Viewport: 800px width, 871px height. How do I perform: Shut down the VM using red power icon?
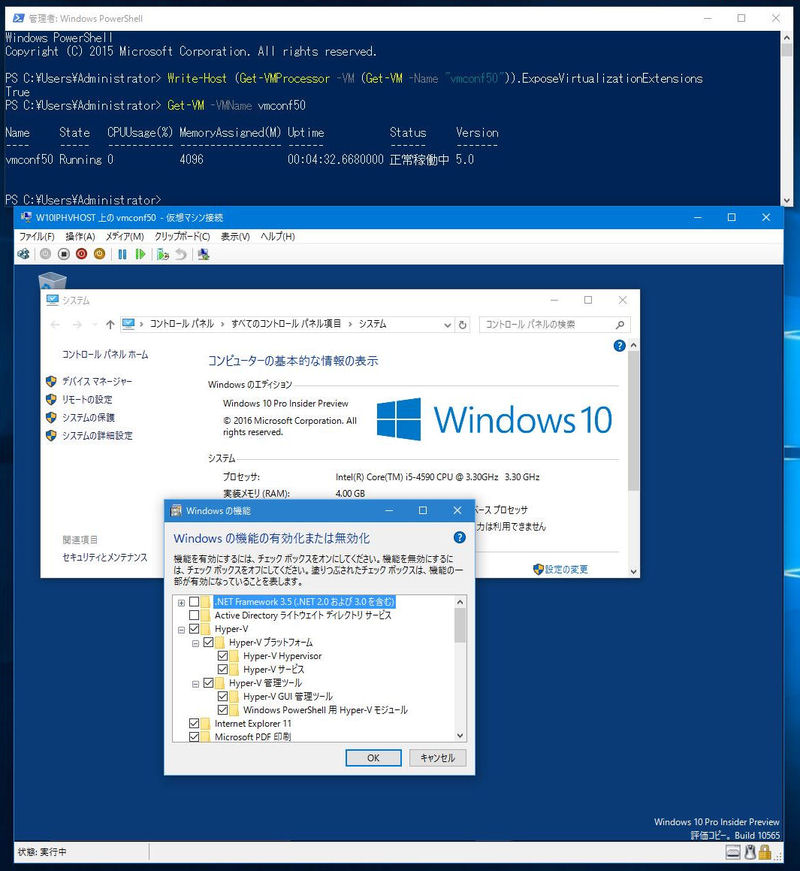point(81,254)
